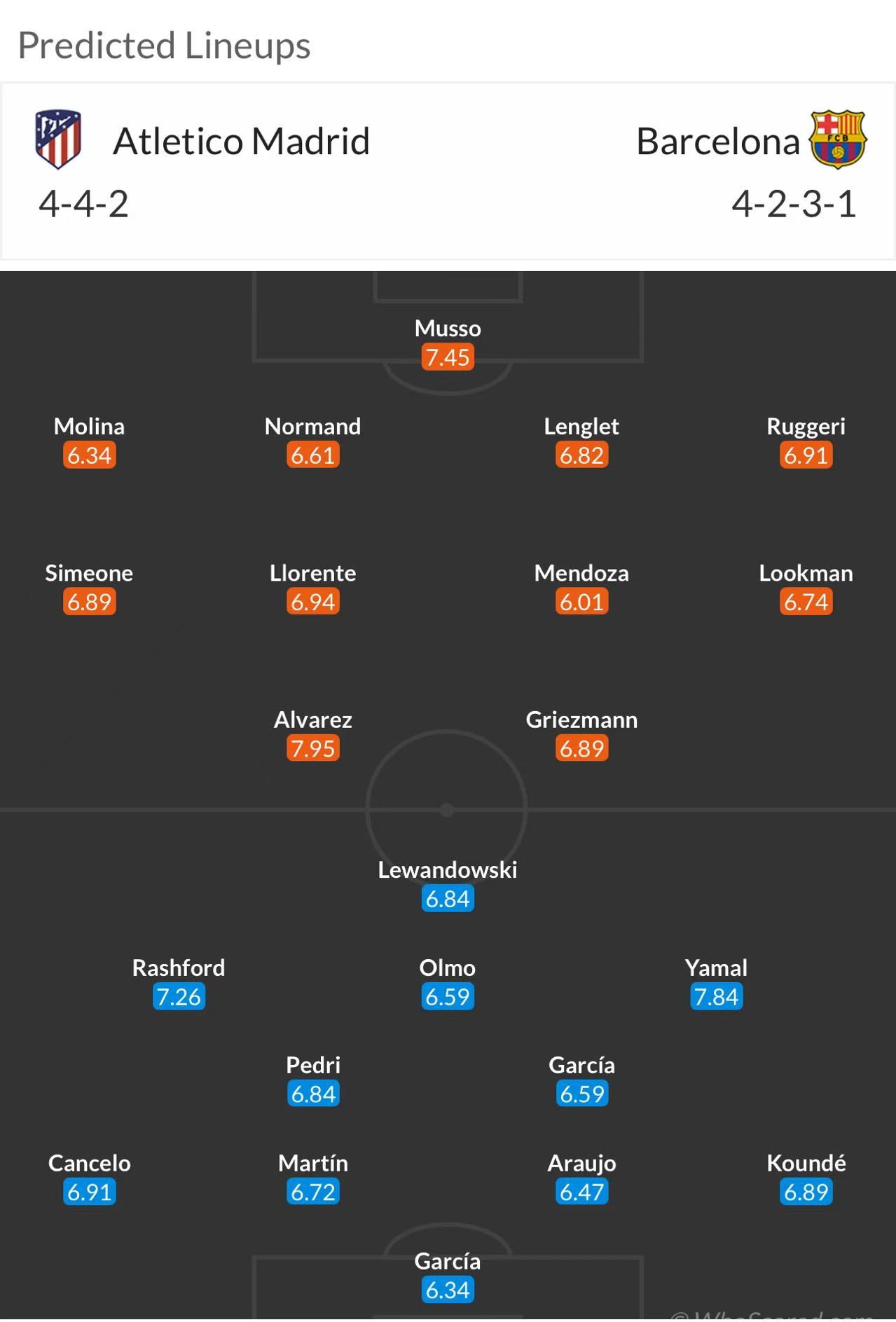Open the Atletico Madrid team name link

241,142
